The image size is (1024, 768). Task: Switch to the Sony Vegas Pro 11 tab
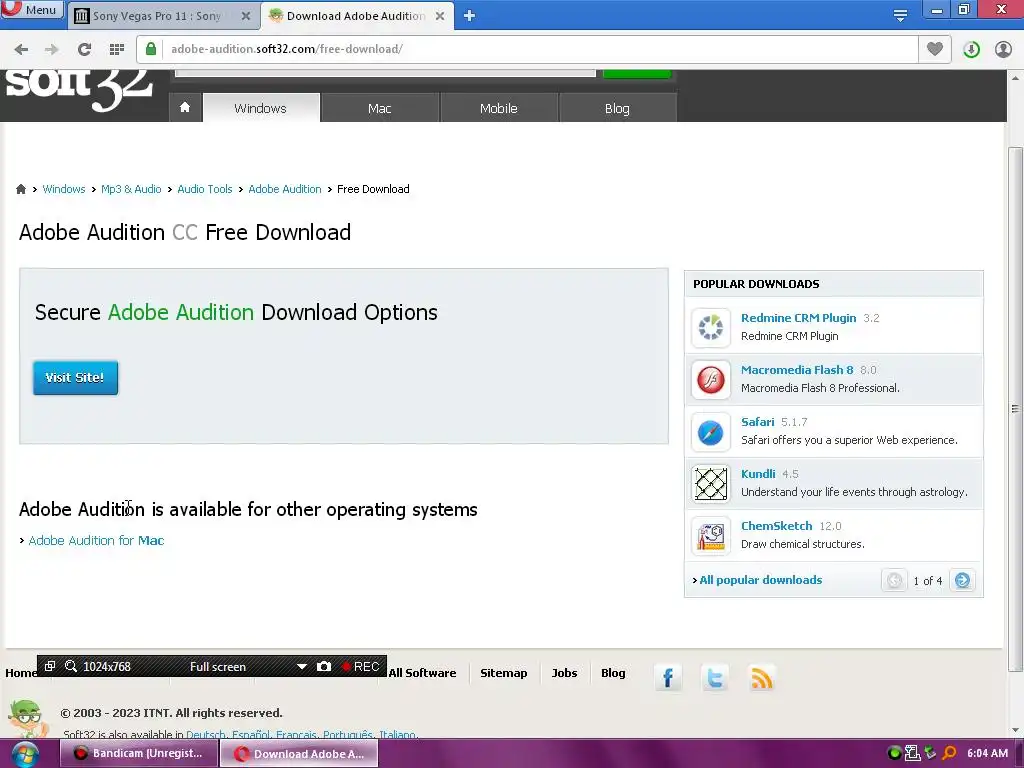(x=157, y=16)
